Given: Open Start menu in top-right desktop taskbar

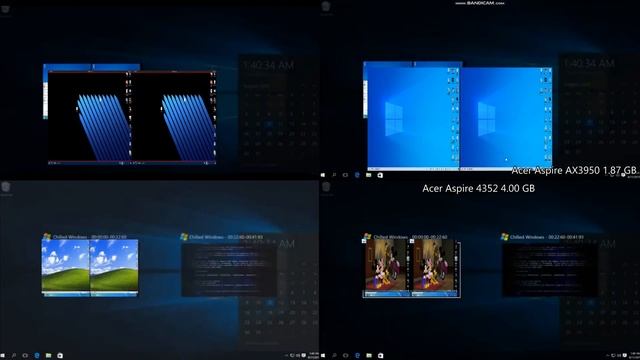Looking at the screenshot, I should coord(323,175).
